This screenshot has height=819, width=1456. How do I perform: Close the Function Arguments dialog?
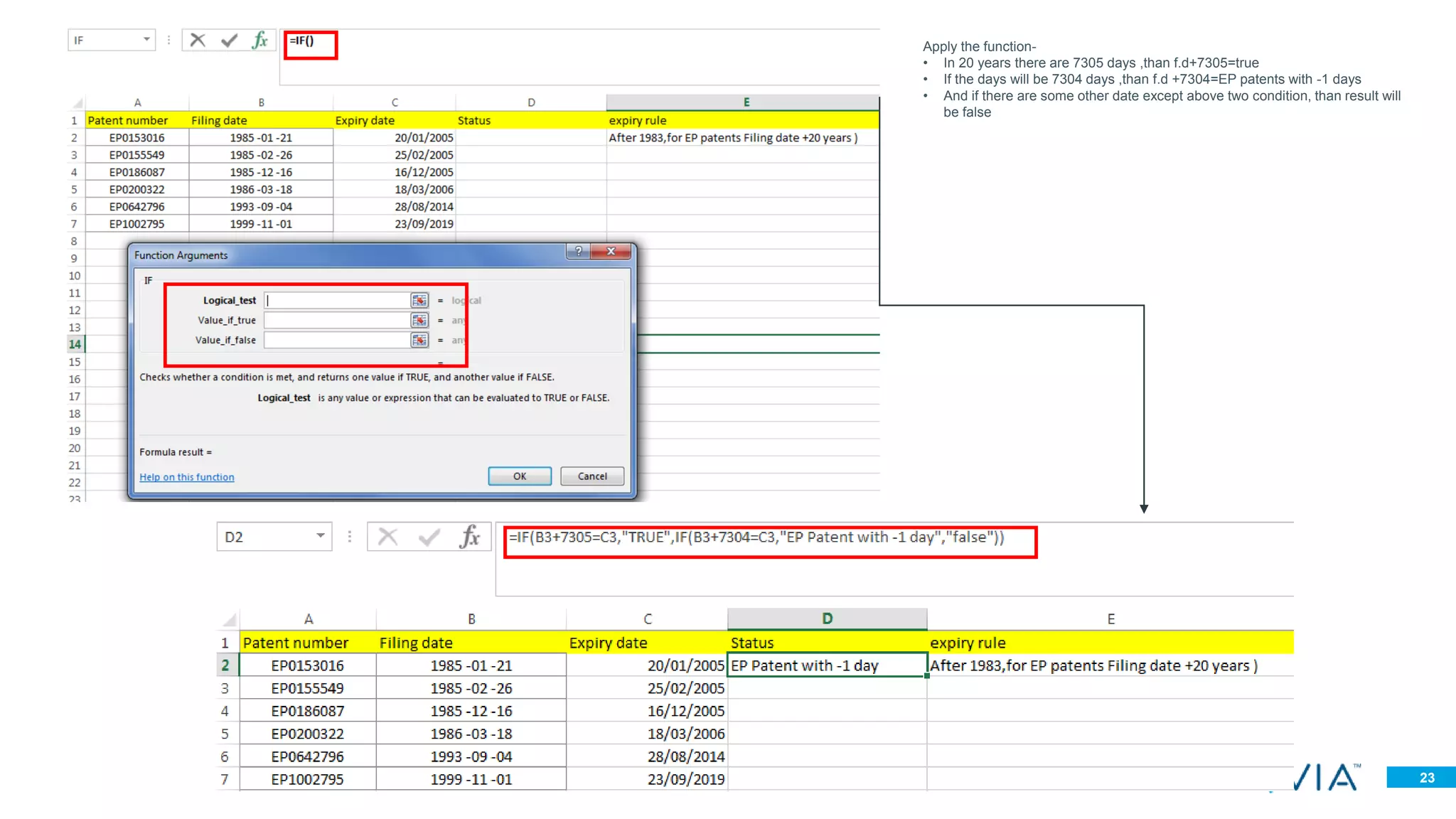611,251
